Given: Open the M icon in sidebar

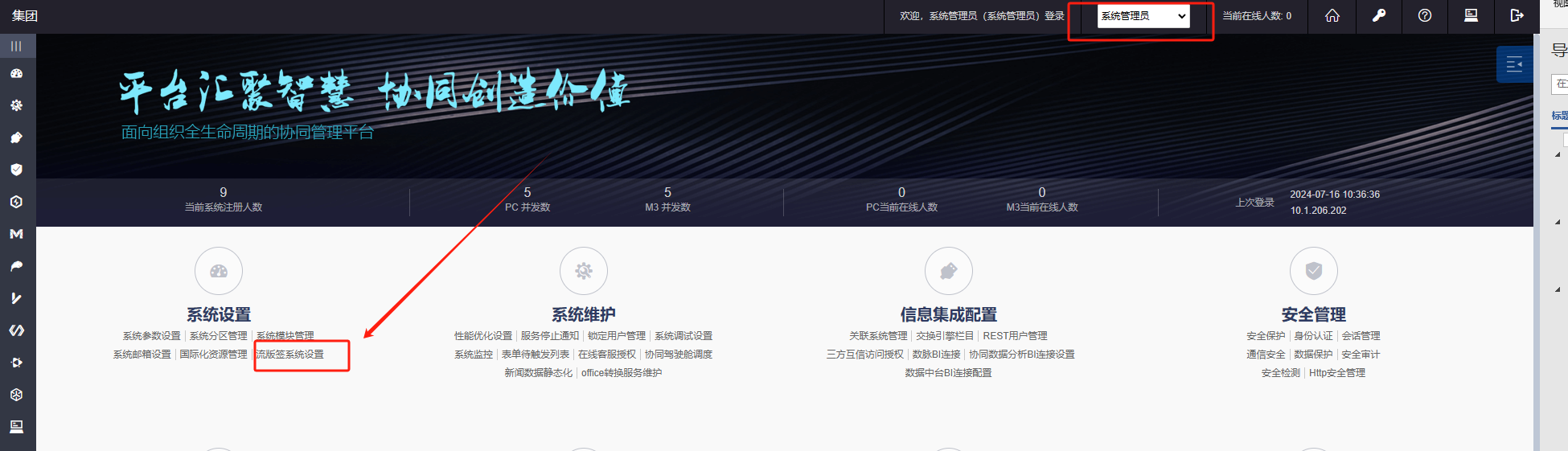Looking at the screenshot, I should coord(16,234).
